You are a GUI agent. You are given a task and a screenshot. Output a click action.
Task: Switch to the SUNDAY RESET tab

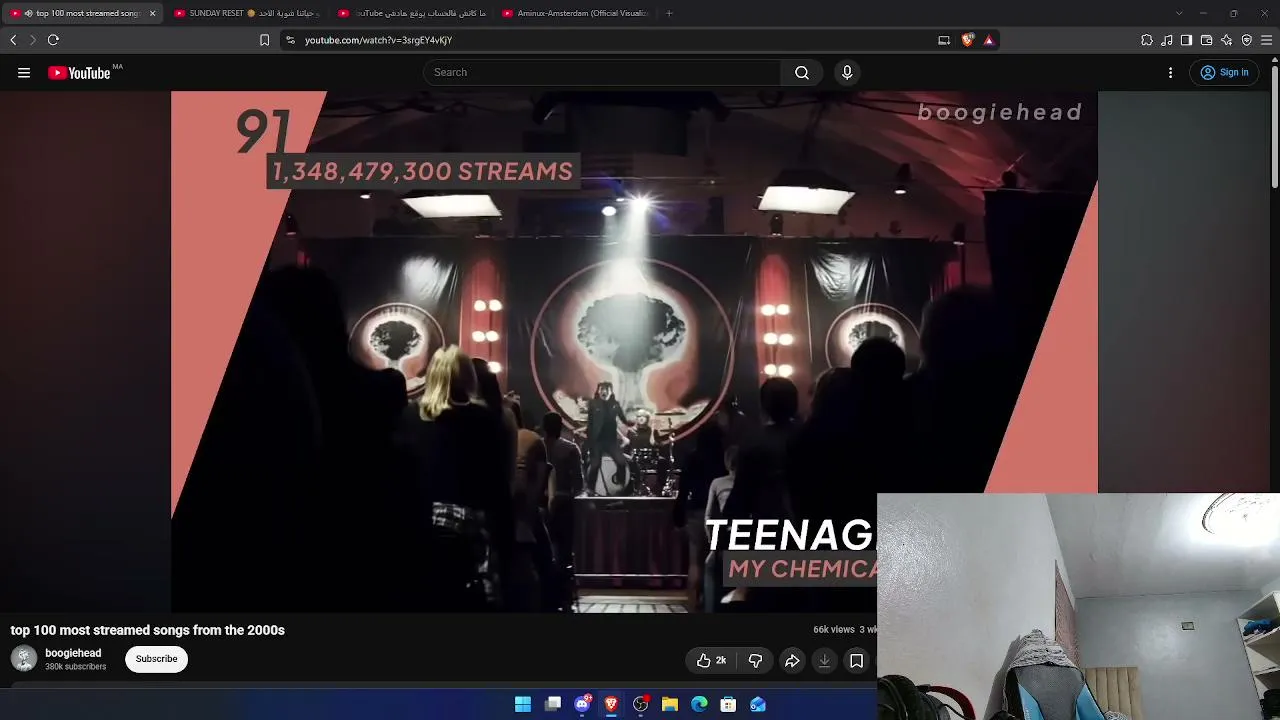(246, 13)
